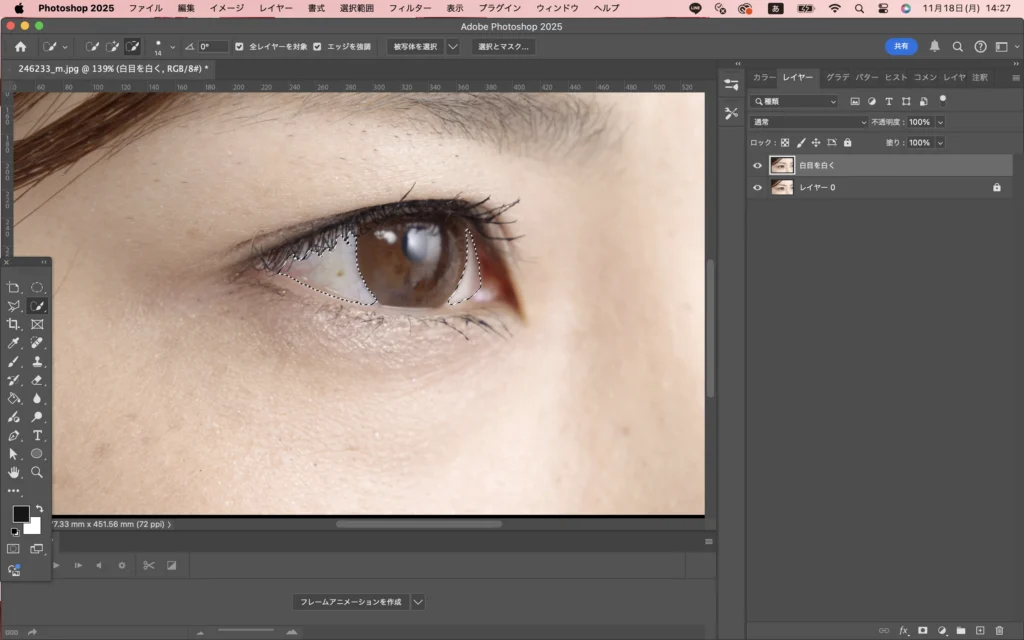Expand the arrow next to 被写体を選択
1024x640 pixels.
453,47
